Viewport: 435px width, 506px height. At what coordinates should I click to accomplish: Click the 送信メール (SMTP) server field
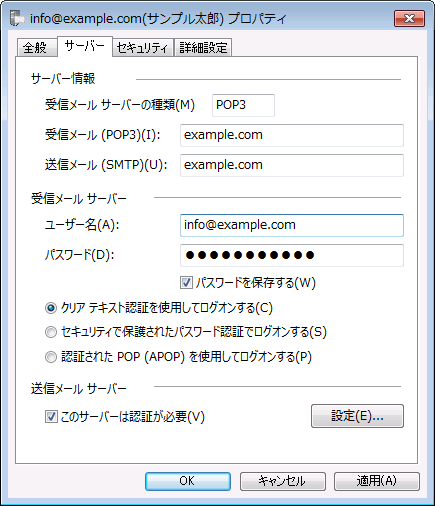coord(292,165)
